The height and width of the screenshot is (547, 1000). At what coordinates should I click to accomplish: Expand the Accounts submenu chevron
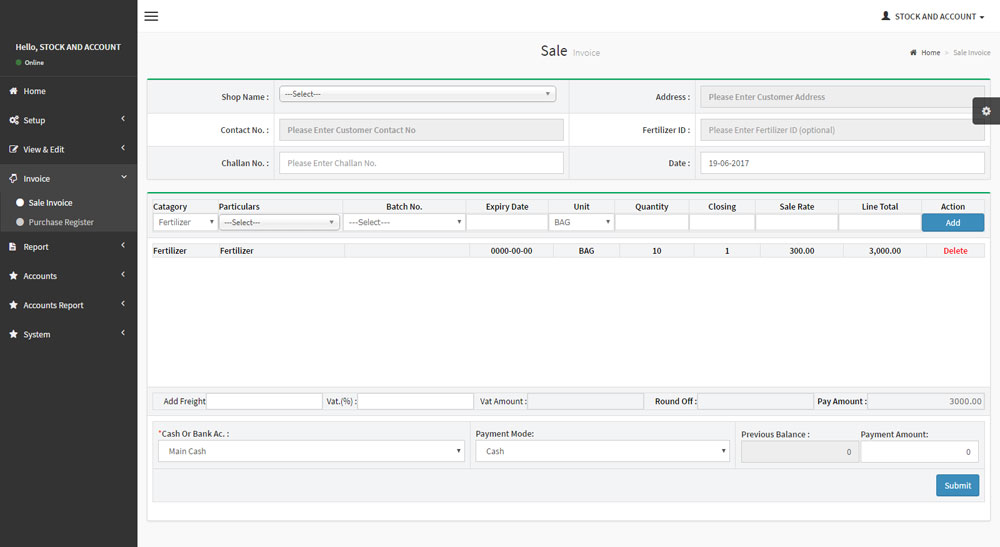click(123, 275)
